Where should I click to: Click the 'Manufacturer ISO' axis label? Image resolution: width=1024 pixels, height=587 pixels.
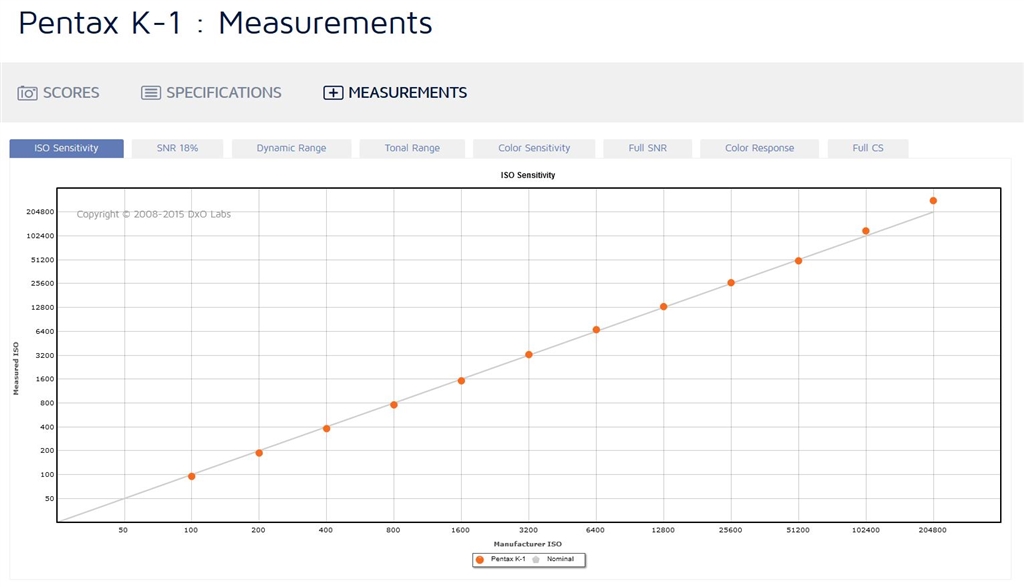[x=528, y=544]
